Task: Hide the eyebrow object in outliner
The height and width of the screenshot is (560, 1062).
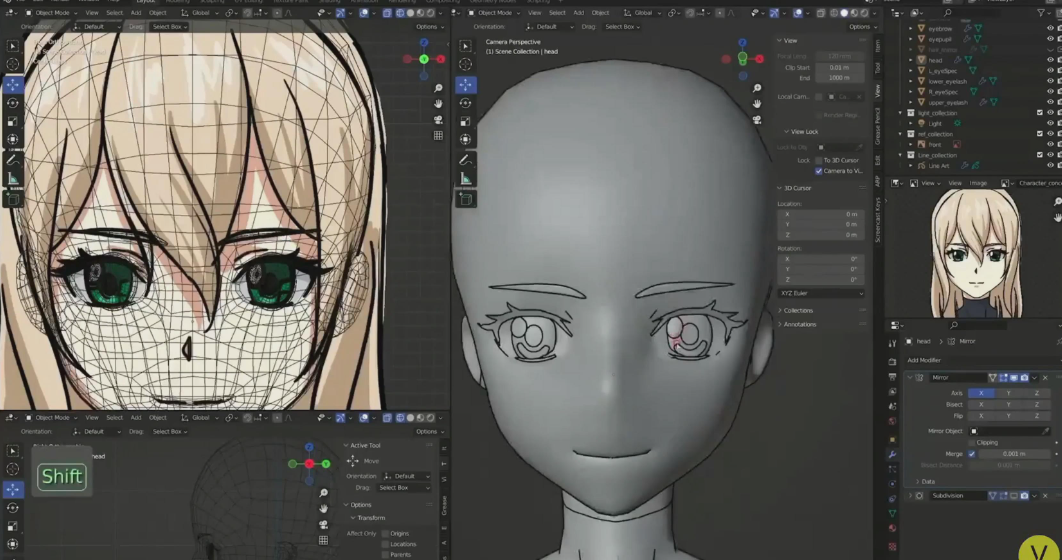Action: (x=1050, y=28)
